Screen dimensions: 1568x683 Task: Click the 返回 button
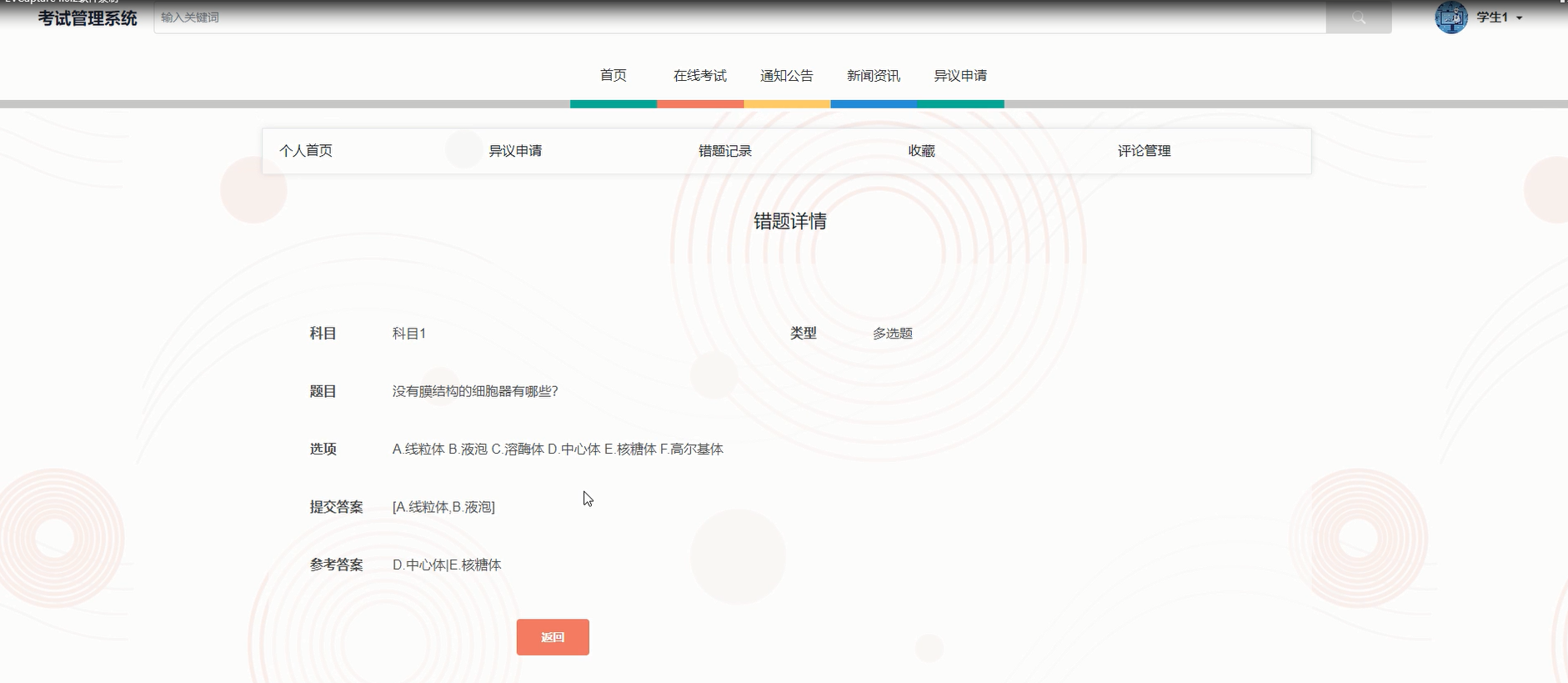coord(553,637)
